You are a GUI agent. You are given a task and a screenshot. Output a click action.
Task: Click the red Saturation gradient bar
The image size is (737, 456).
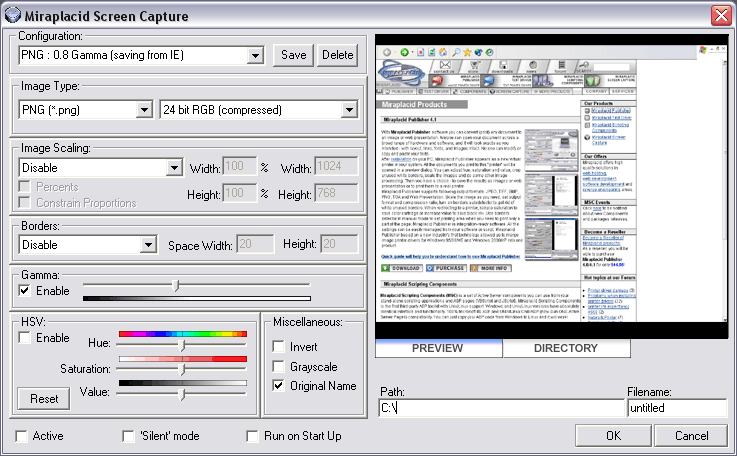click(x=183, y=359)
